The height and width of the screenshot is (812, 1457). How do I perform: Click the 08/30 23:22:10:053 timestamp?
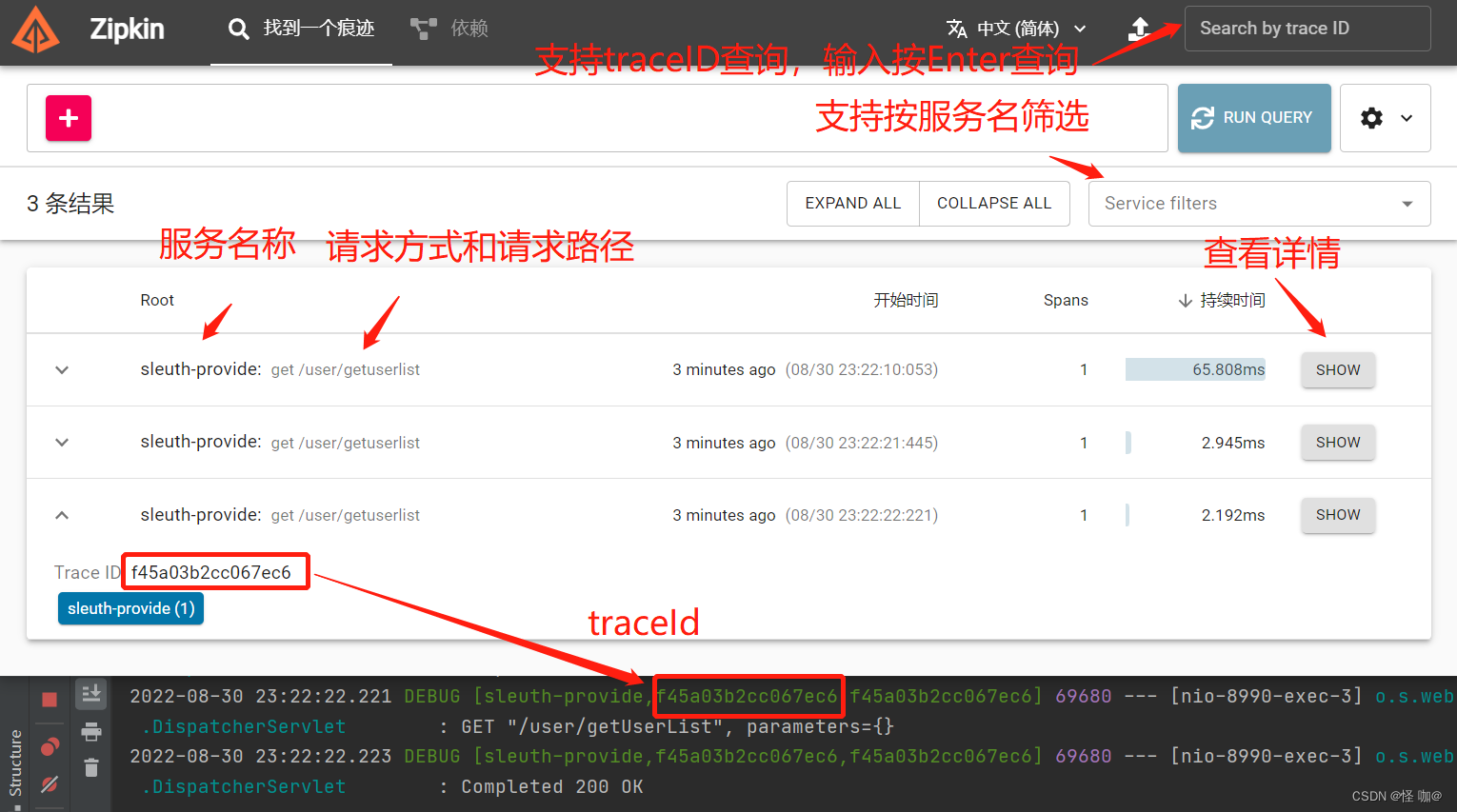pos(862,370)
